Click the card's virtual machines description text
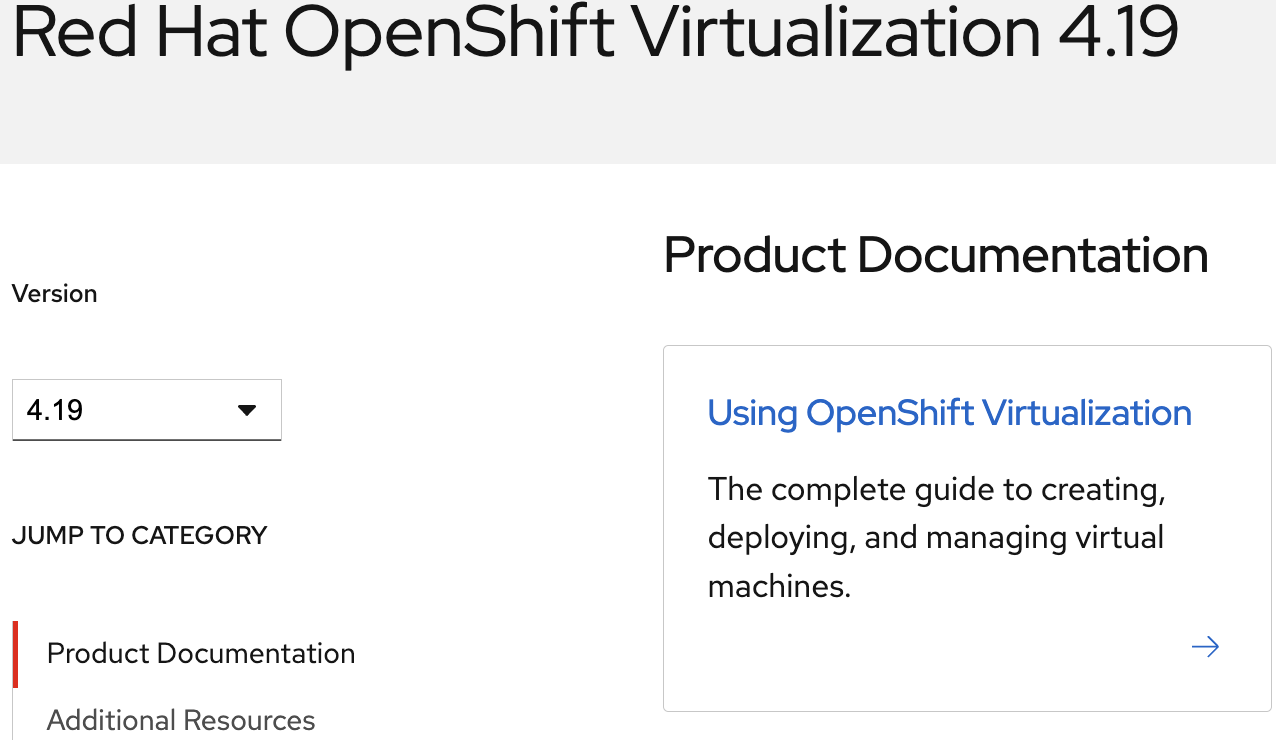Image resolution: width=1276 pixels, height=740 pixels. pos(936,538)
